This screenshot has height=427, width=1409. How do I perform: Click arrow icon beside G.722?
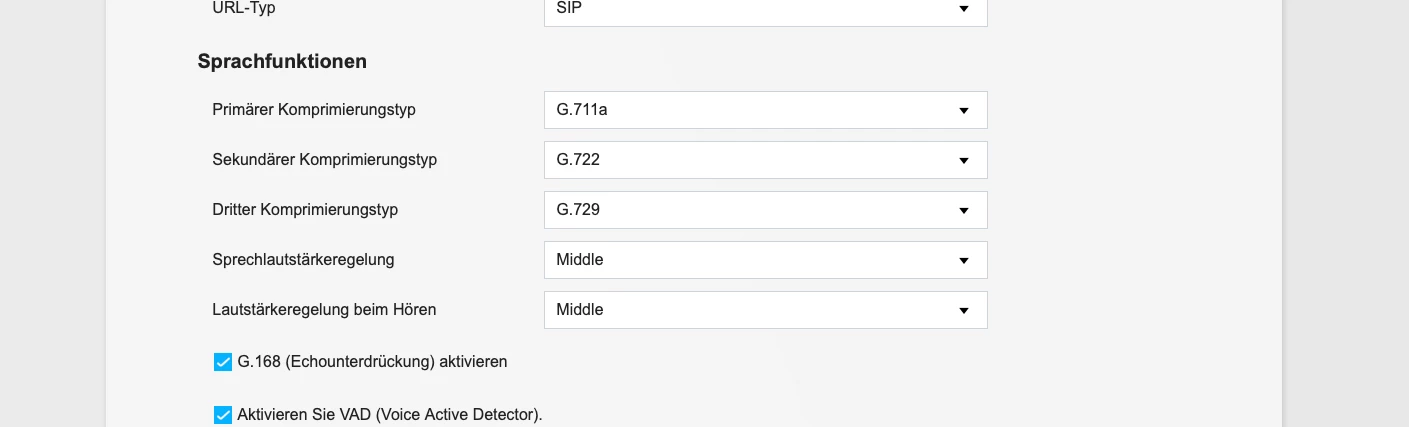(x=964, y=160)
